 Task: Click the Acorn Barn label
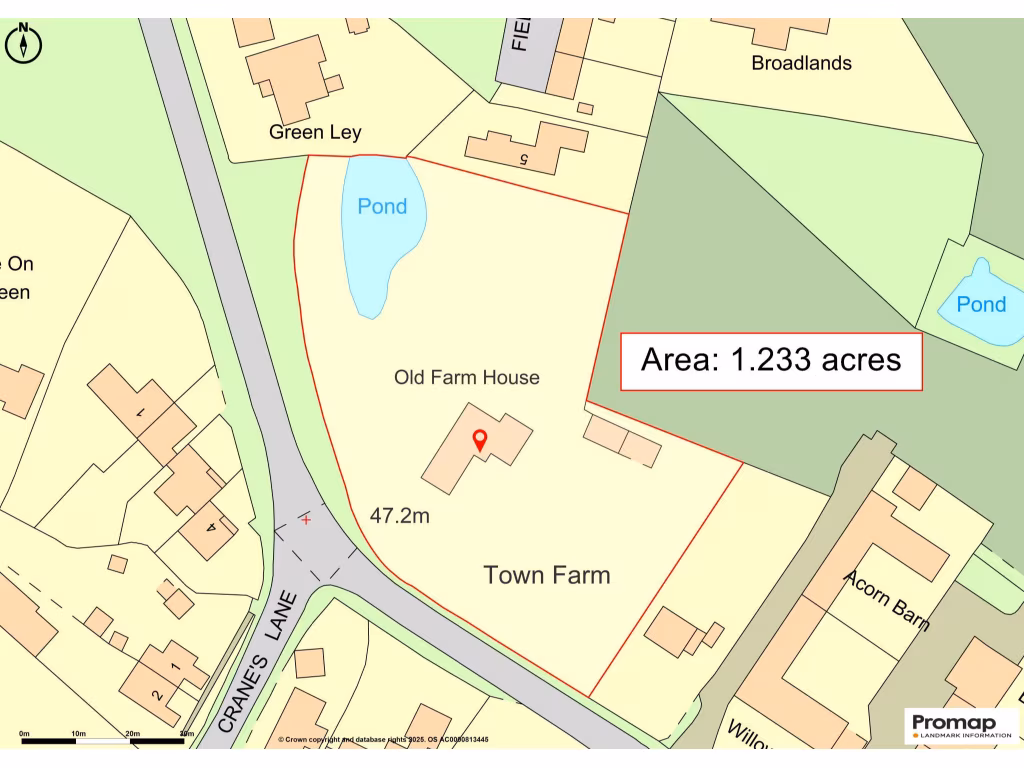(886, 600)
